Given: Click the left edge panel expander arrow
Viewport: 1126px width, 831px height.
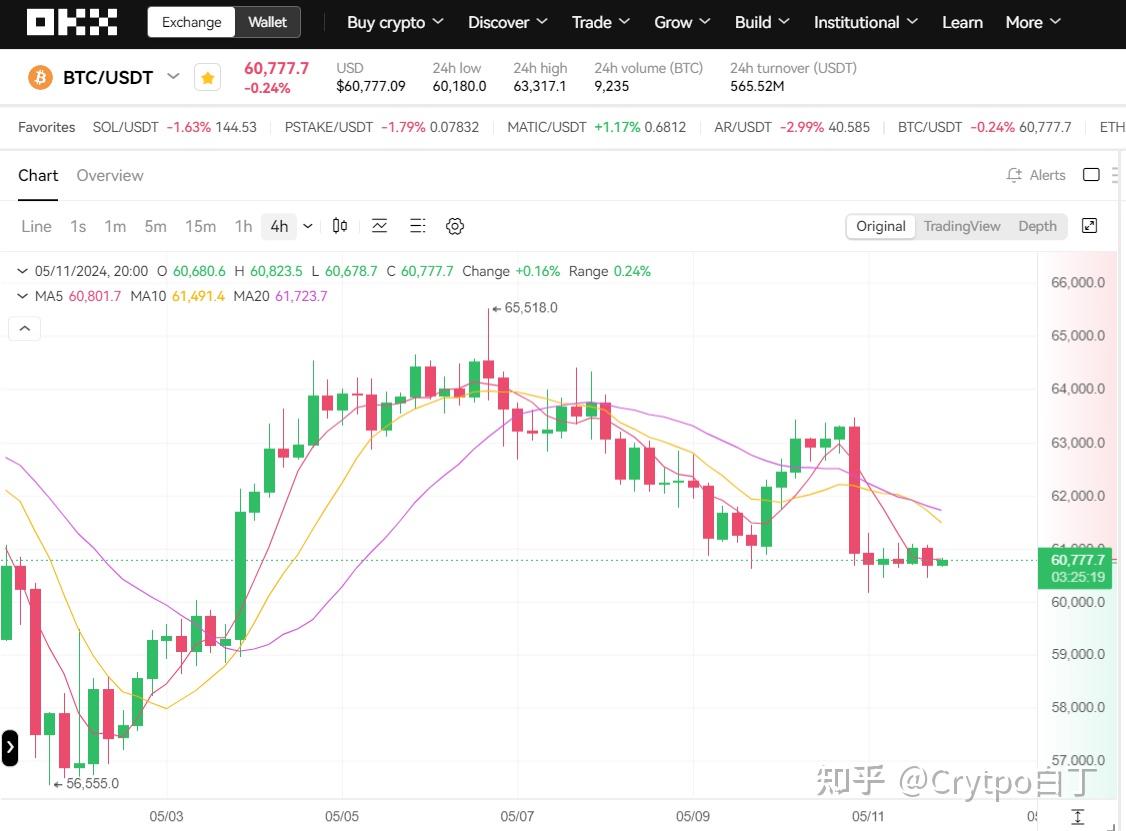Looking at the screenshot, I should coord(9,746).
